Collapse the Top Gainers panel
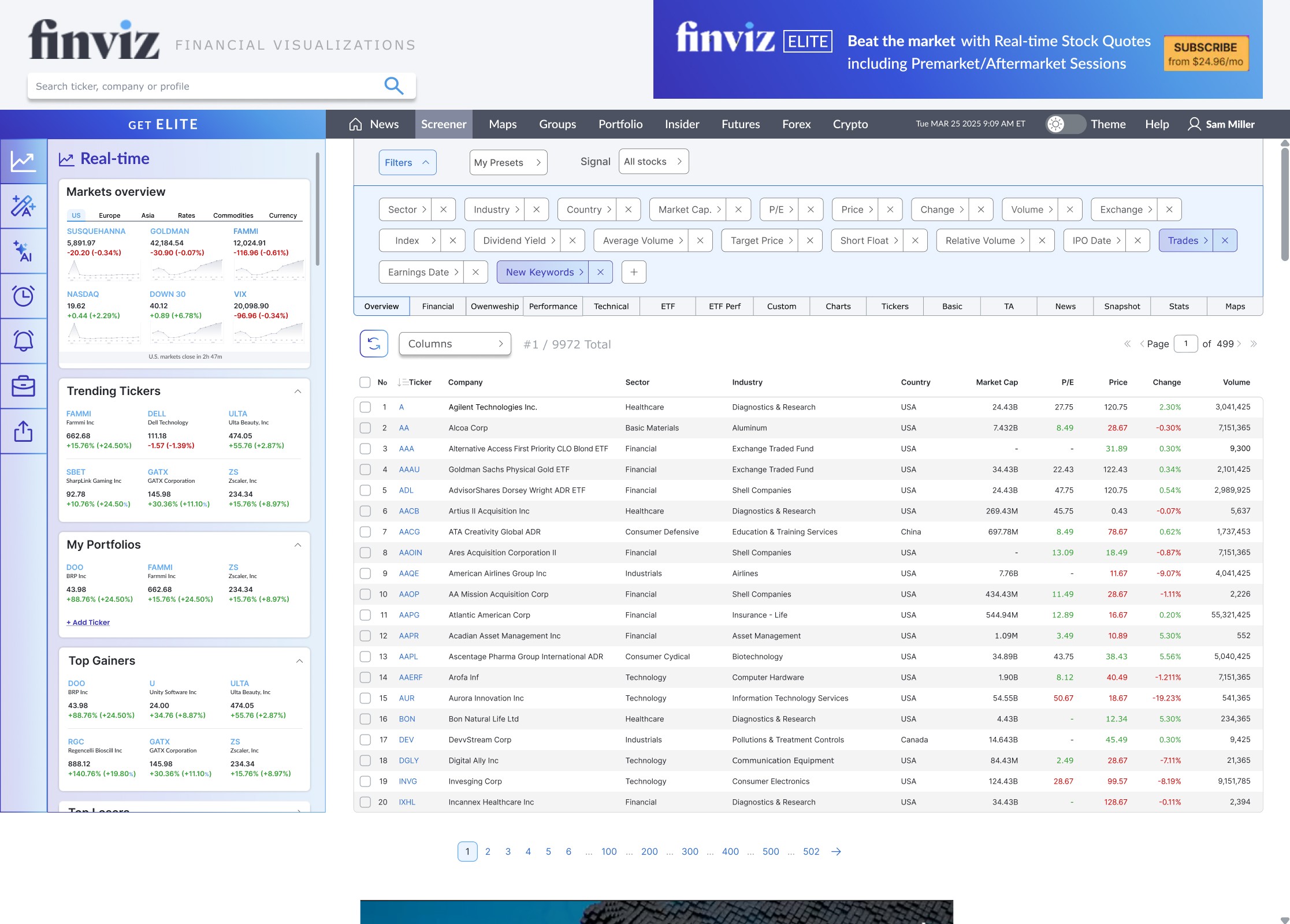The height and width of the screenshot is (924, 1290). pos(299,661)
